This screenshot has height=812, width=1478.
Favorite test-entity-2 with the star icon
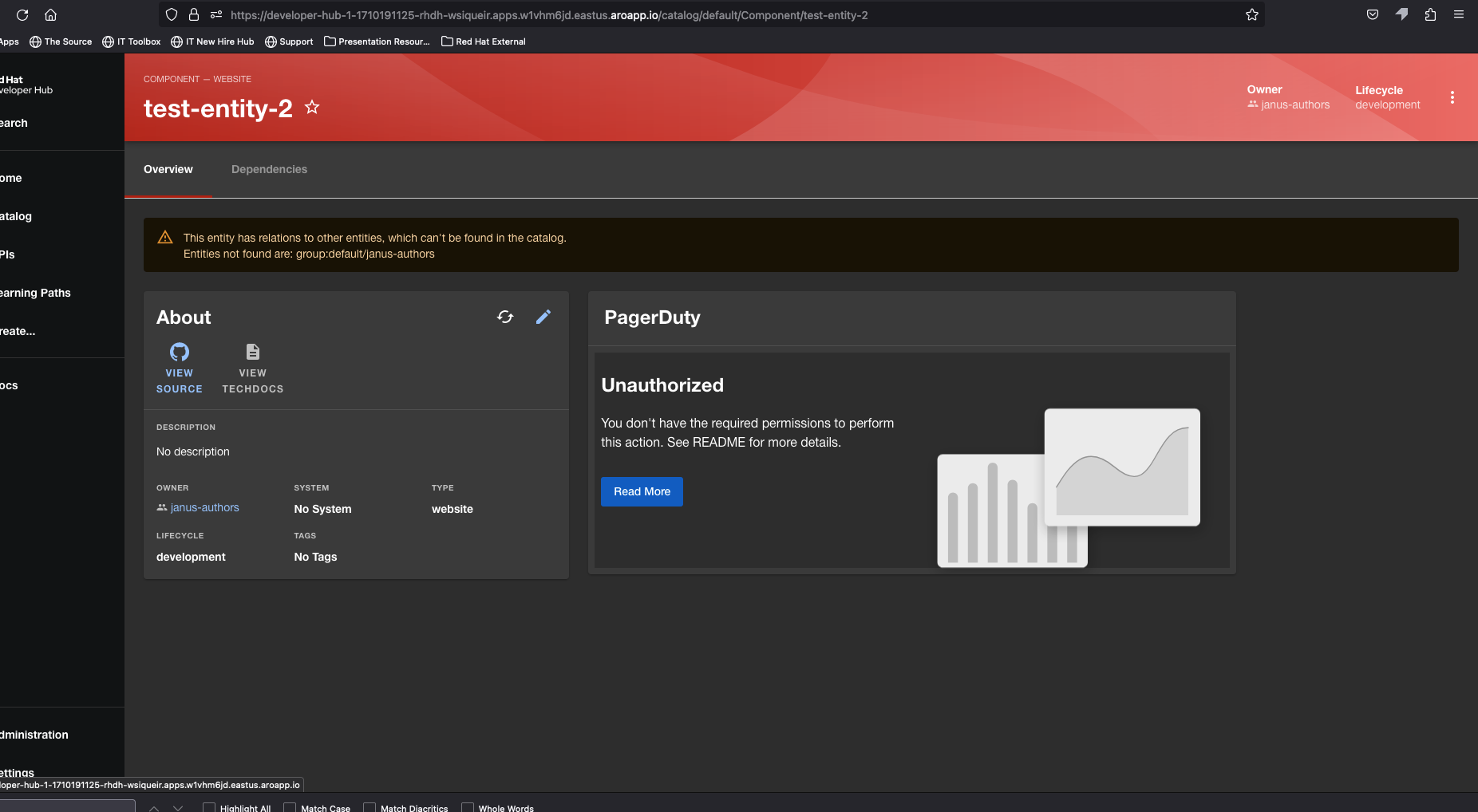[x=312, y=107]
